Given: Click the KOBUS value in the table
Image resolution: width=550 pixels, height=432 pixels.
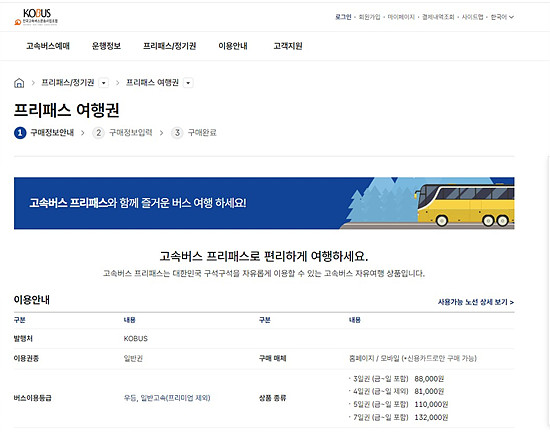Looking at the screenshot, I should click(x=136, y=339).
